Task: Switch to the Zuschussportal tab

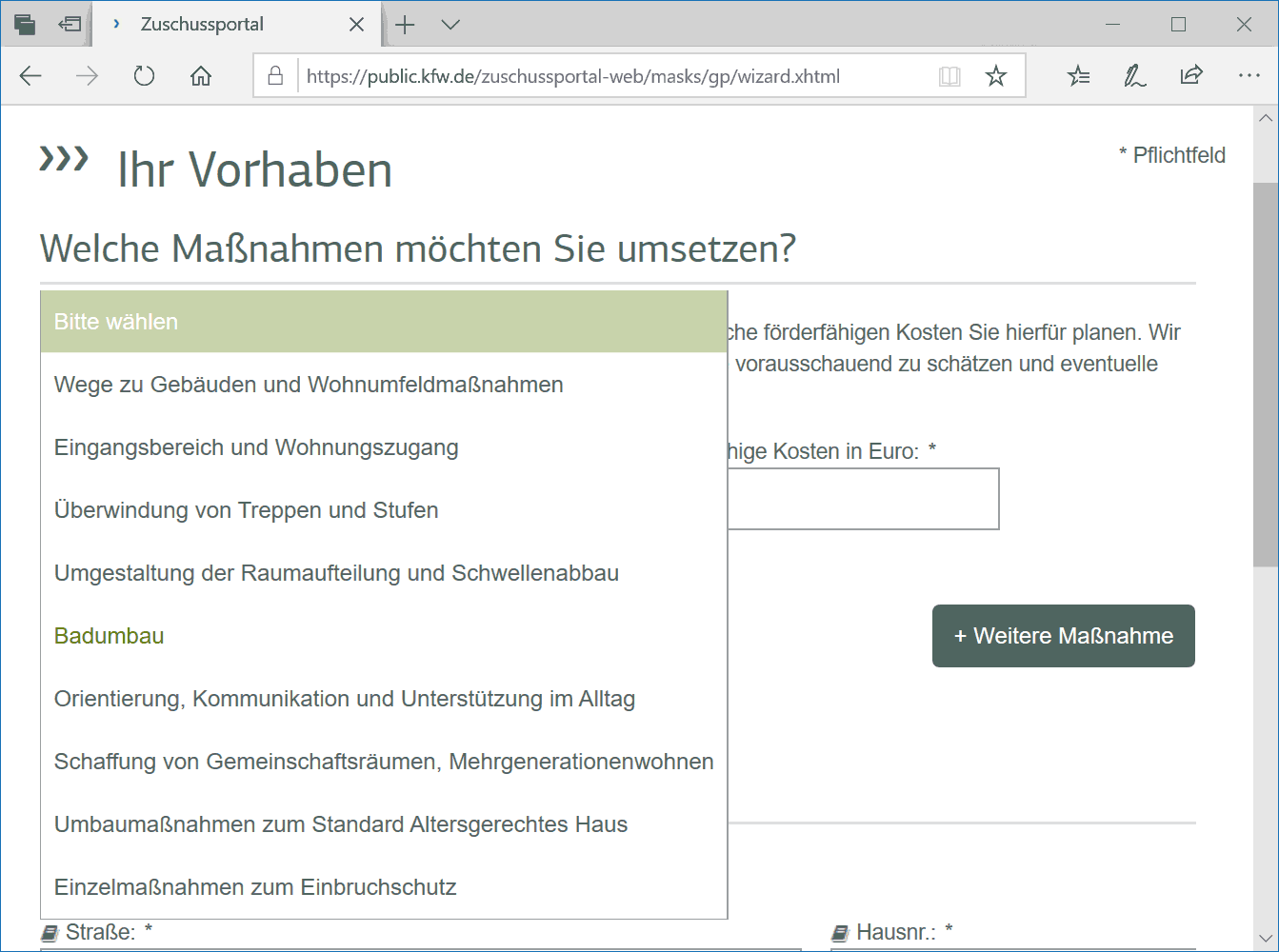Action: tap(202, 25)
